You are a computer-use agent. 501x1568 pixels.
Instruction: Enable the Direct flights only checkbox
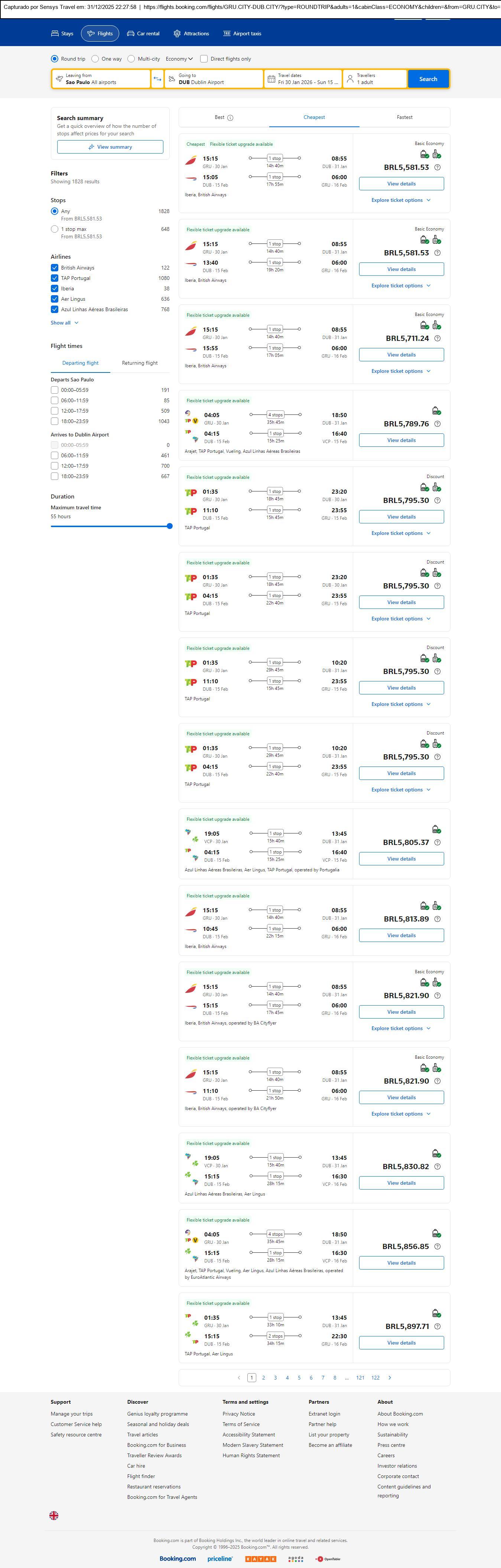click(x=204, y=59)
